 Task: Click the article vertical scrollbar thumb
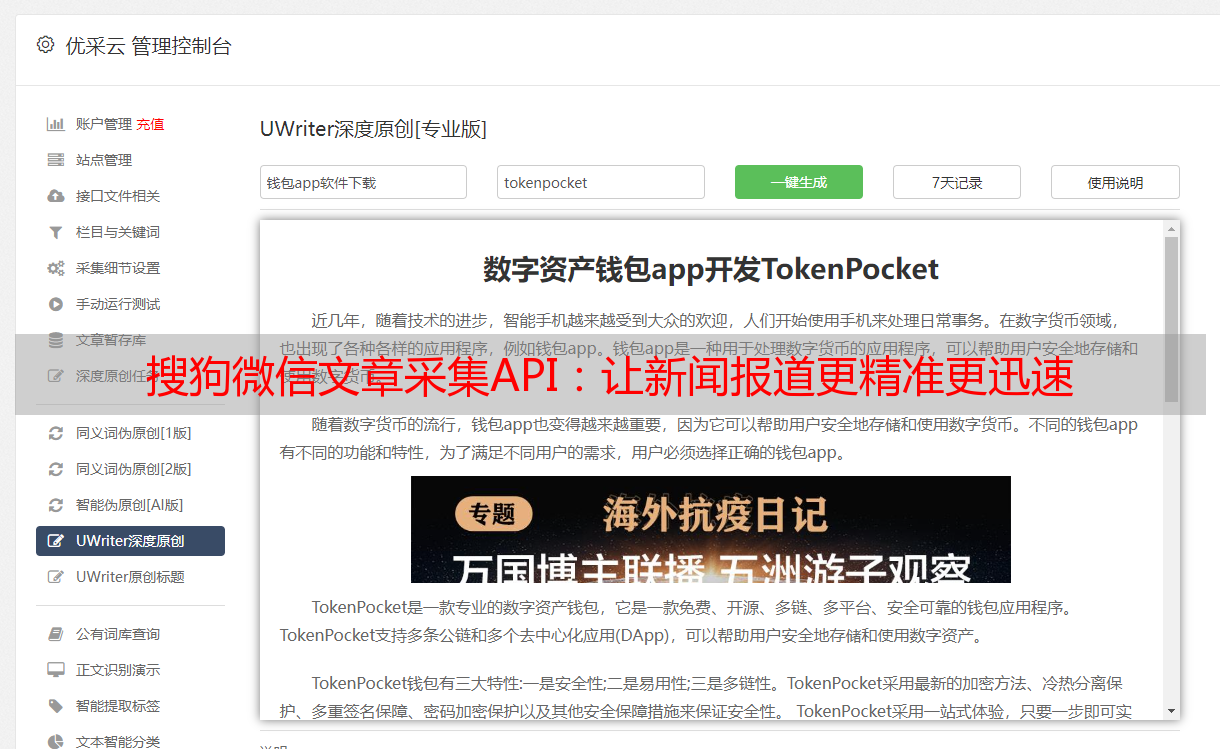click(x=1171, y=320)
